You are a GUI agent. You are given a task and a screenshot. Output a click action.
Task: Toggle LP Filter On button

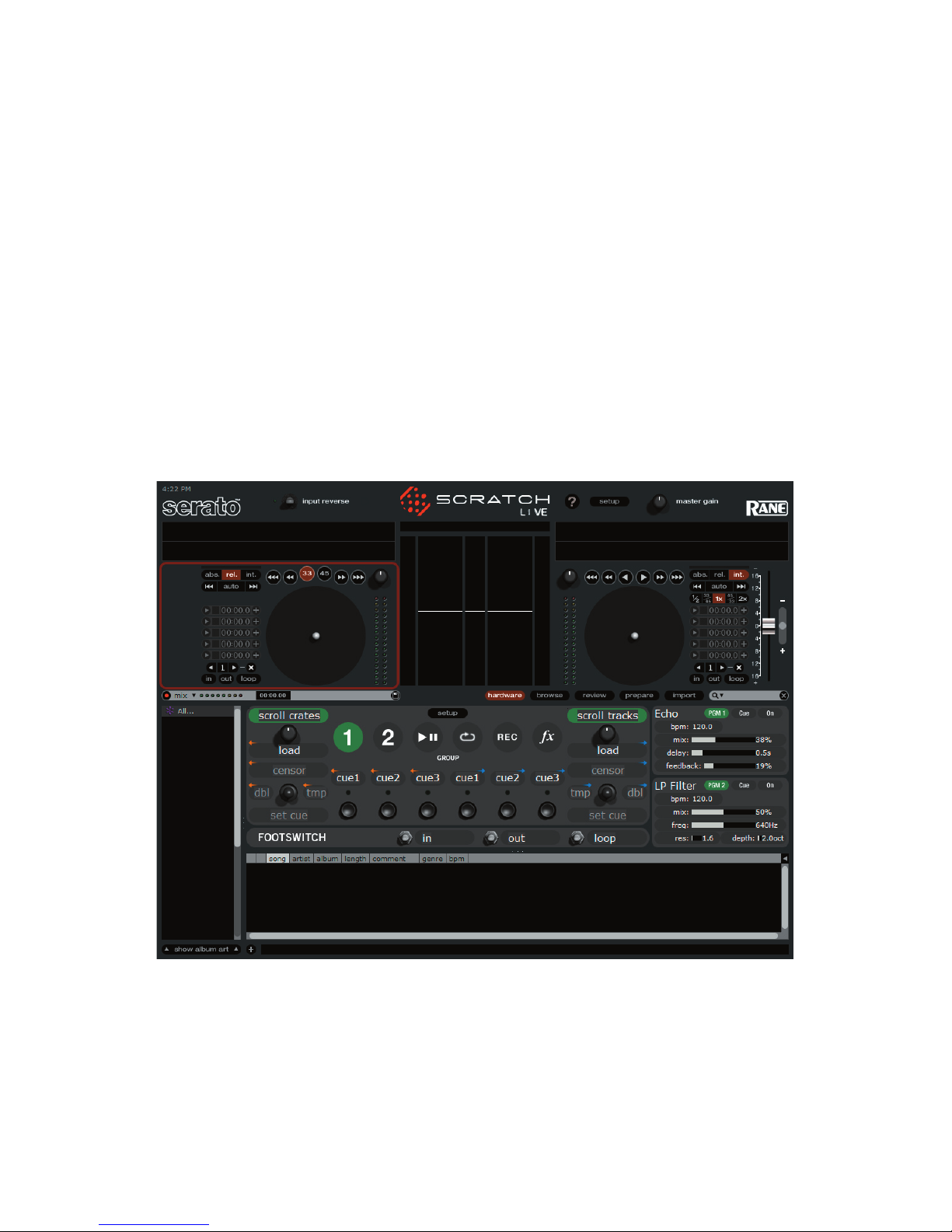pos(770,786)
